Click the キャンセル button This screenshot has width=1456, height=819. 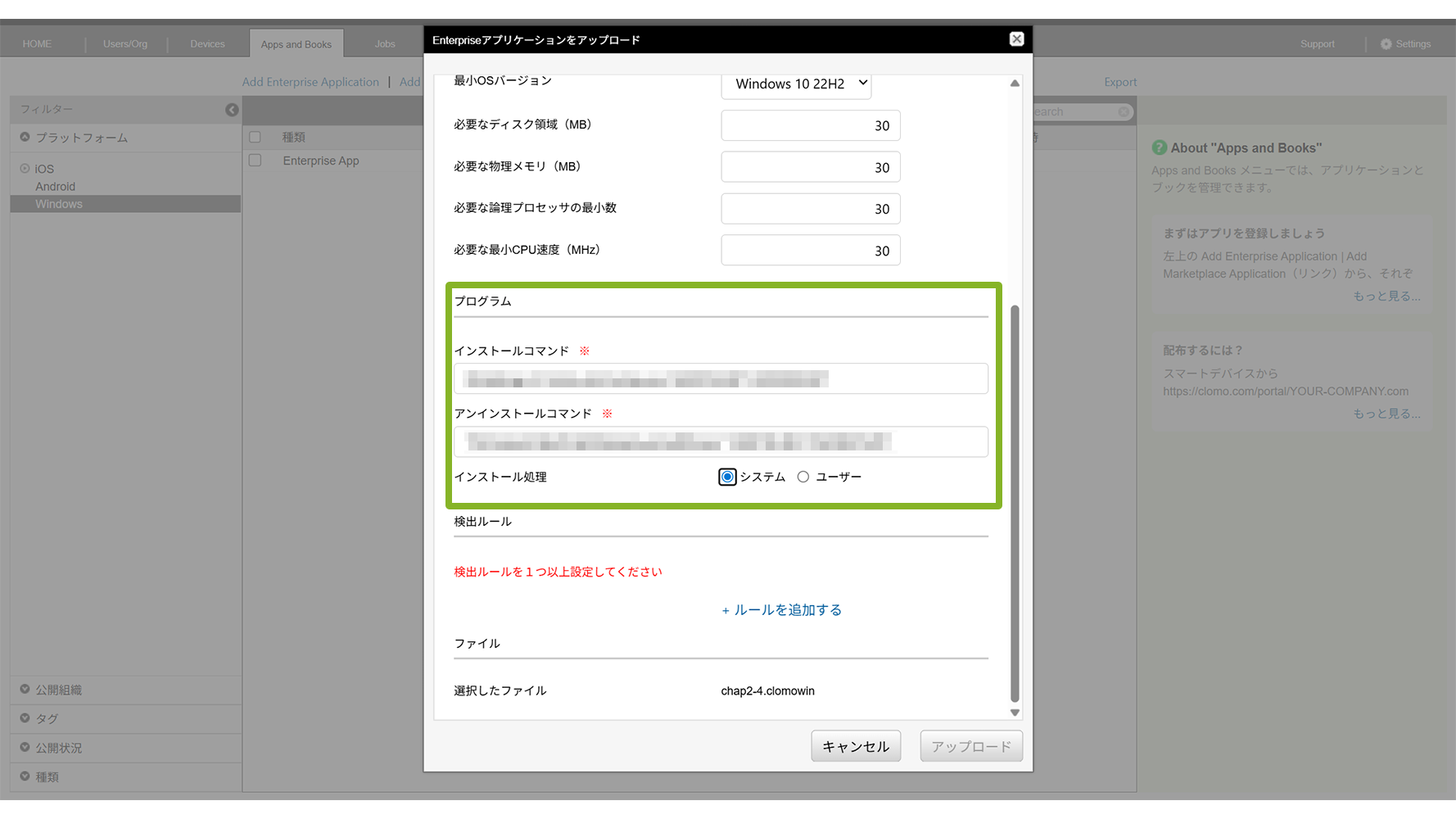(855, 746)
